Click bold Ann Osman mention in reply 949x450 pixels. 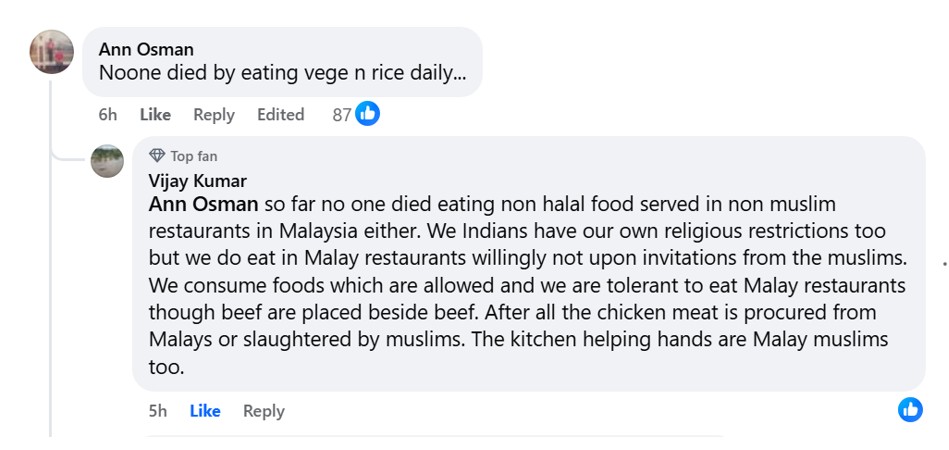point(203,204)
